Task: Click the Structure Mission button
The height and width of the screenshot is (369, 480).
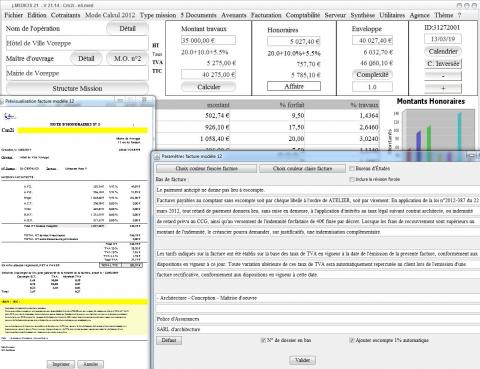Action: (77, 88)
